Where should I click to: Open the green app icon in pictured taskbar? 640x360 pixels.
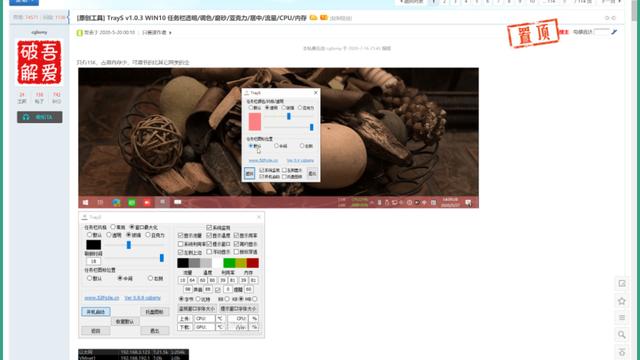tap(132, 202)
